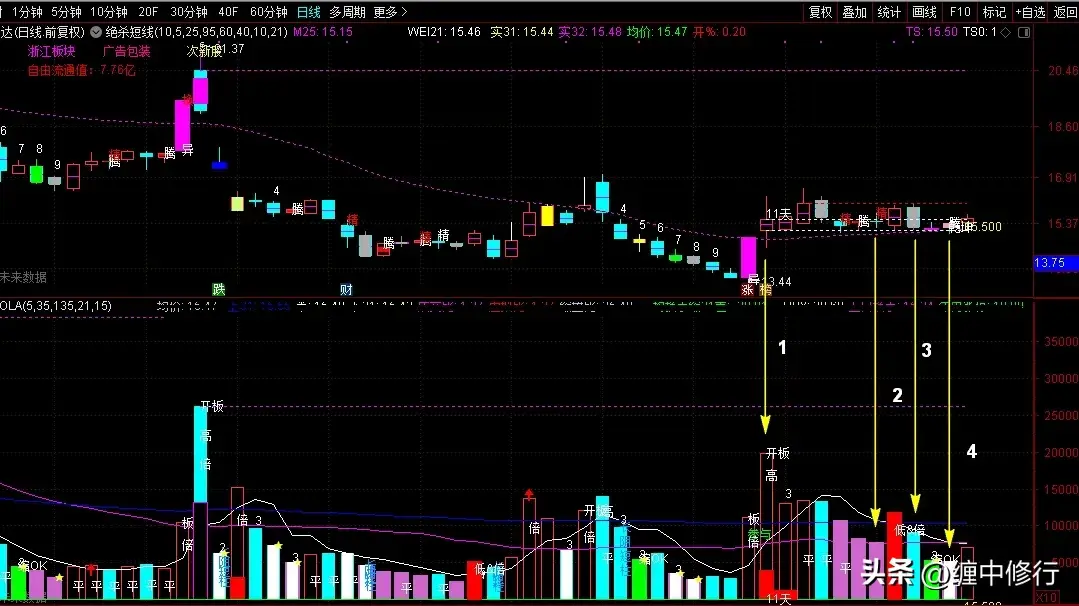Select the 日线 daily chart tab
Screen dimensions: 1079x606
[308, 12]
